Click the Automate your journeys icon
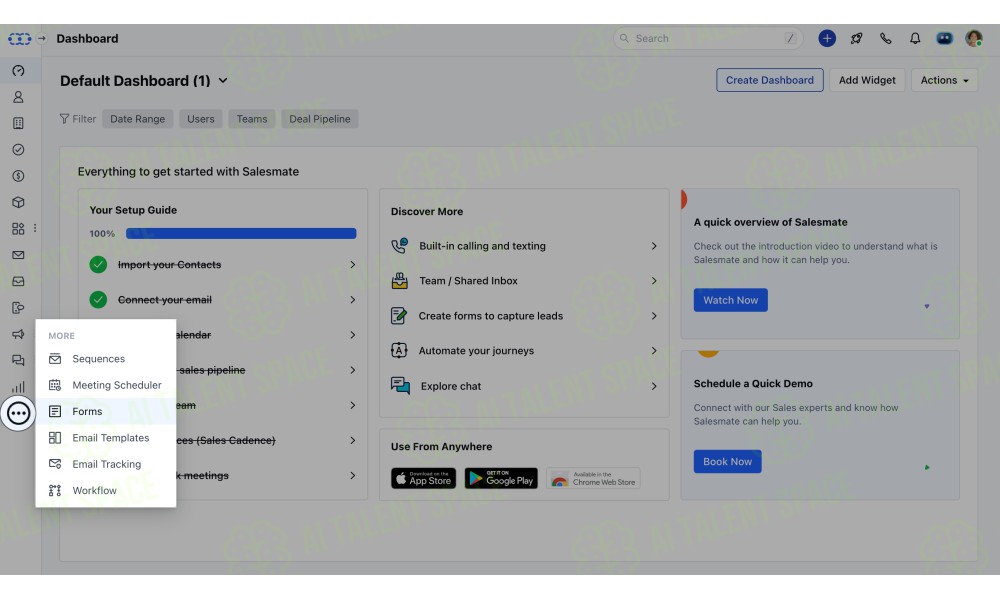This screenshot has width=1000, height=600. [399, 350]
